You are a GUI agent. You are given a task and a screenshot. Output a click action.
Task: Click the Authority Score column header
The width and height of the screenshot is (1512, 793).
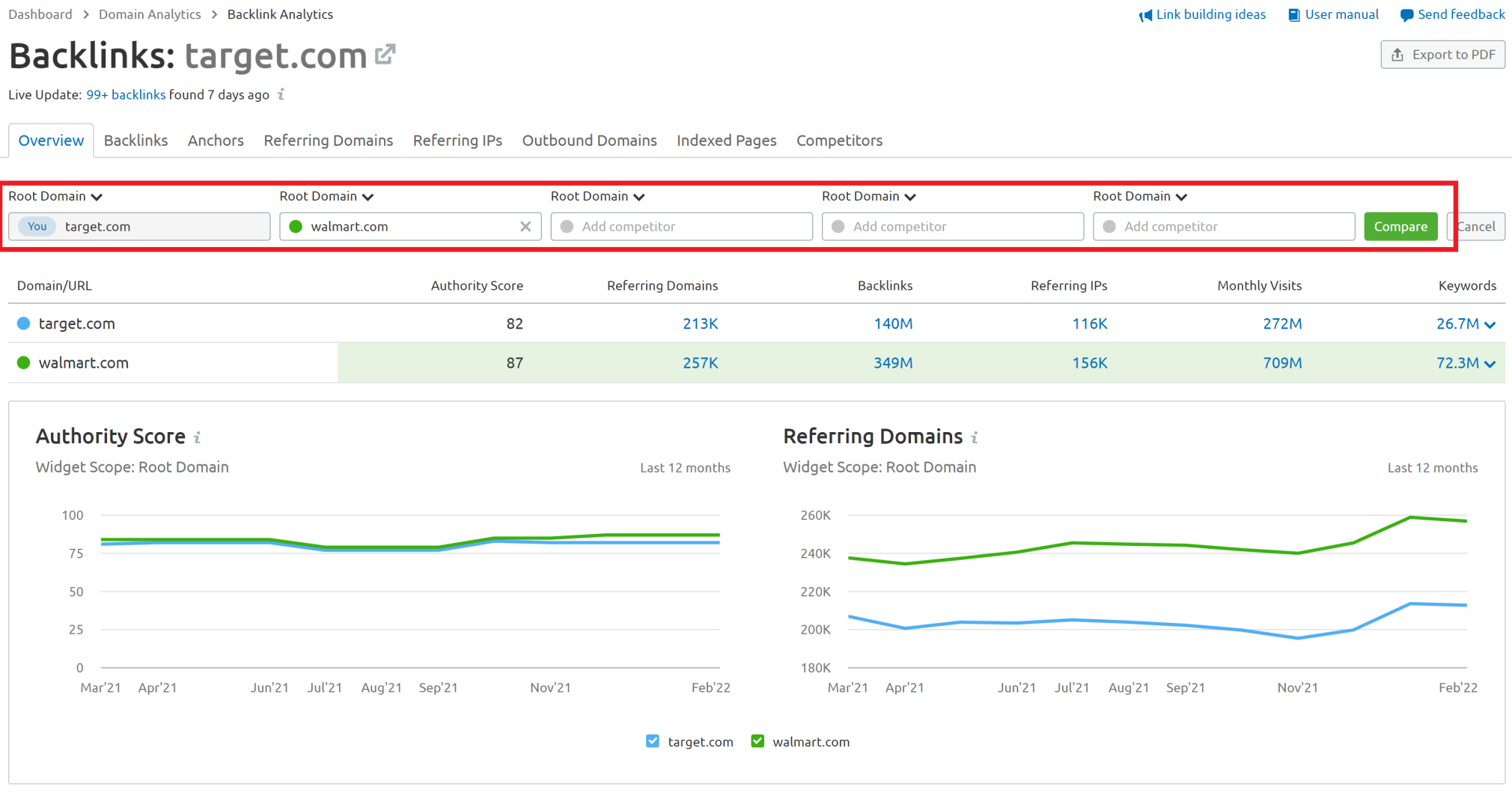click(477, 285)
